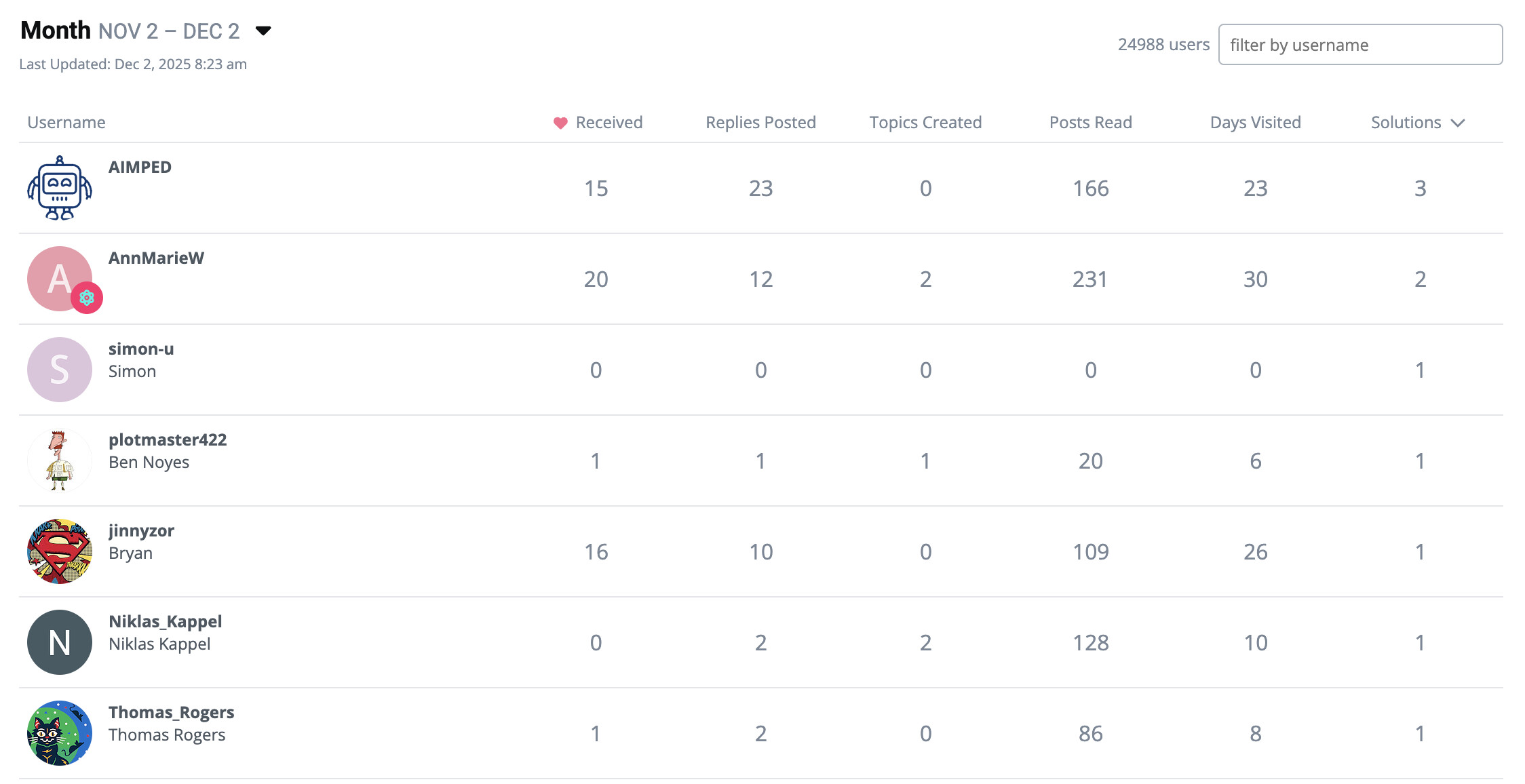This screenshot has height=784, width=1525.
Task: Open the Month period dropdown arrow
Action: point(263,31)
